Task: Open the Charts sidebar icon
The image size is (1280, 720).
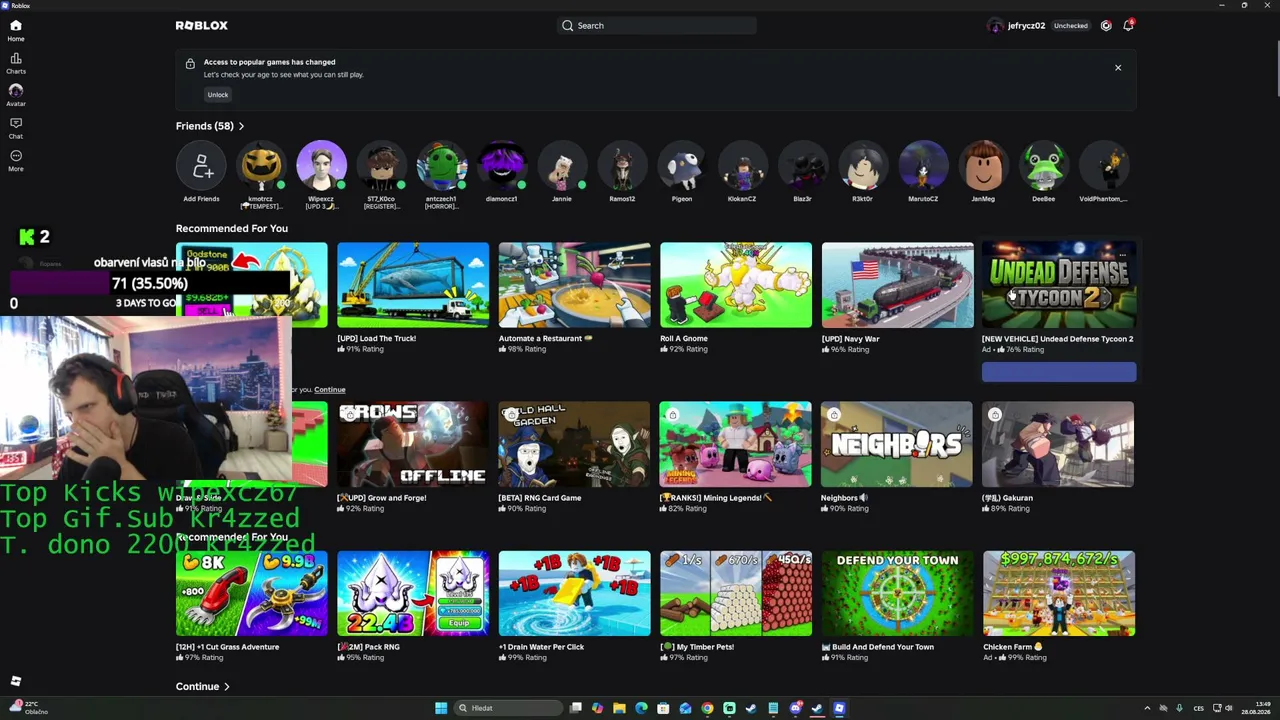Action: click(15, 58)
